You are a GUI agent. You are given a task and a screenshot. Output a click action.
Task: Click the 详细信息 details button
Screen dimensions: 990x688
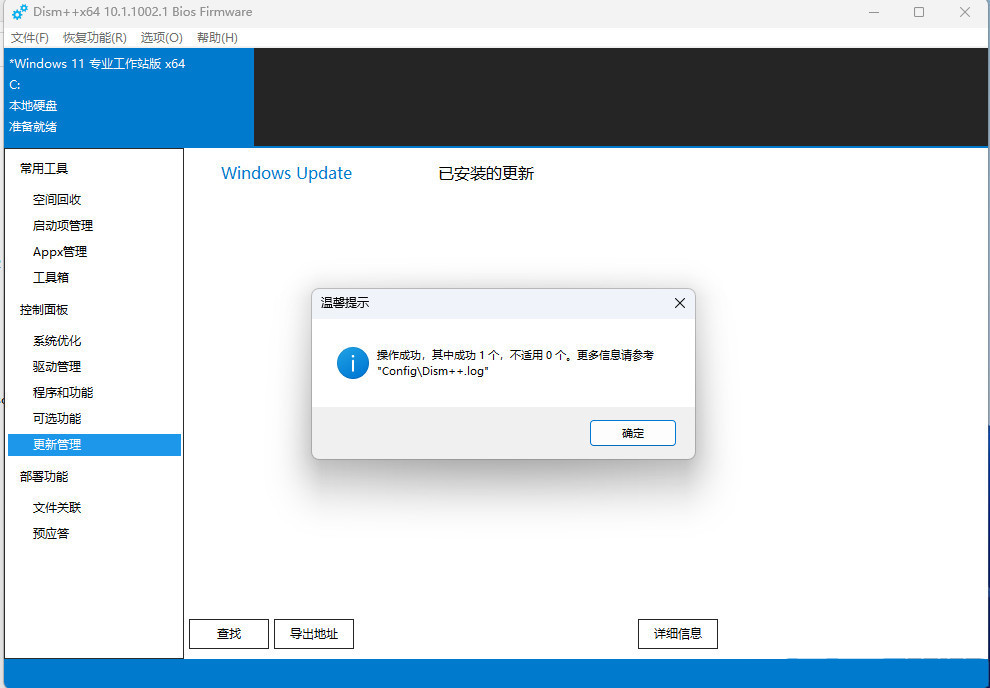(x=677, y=633)
